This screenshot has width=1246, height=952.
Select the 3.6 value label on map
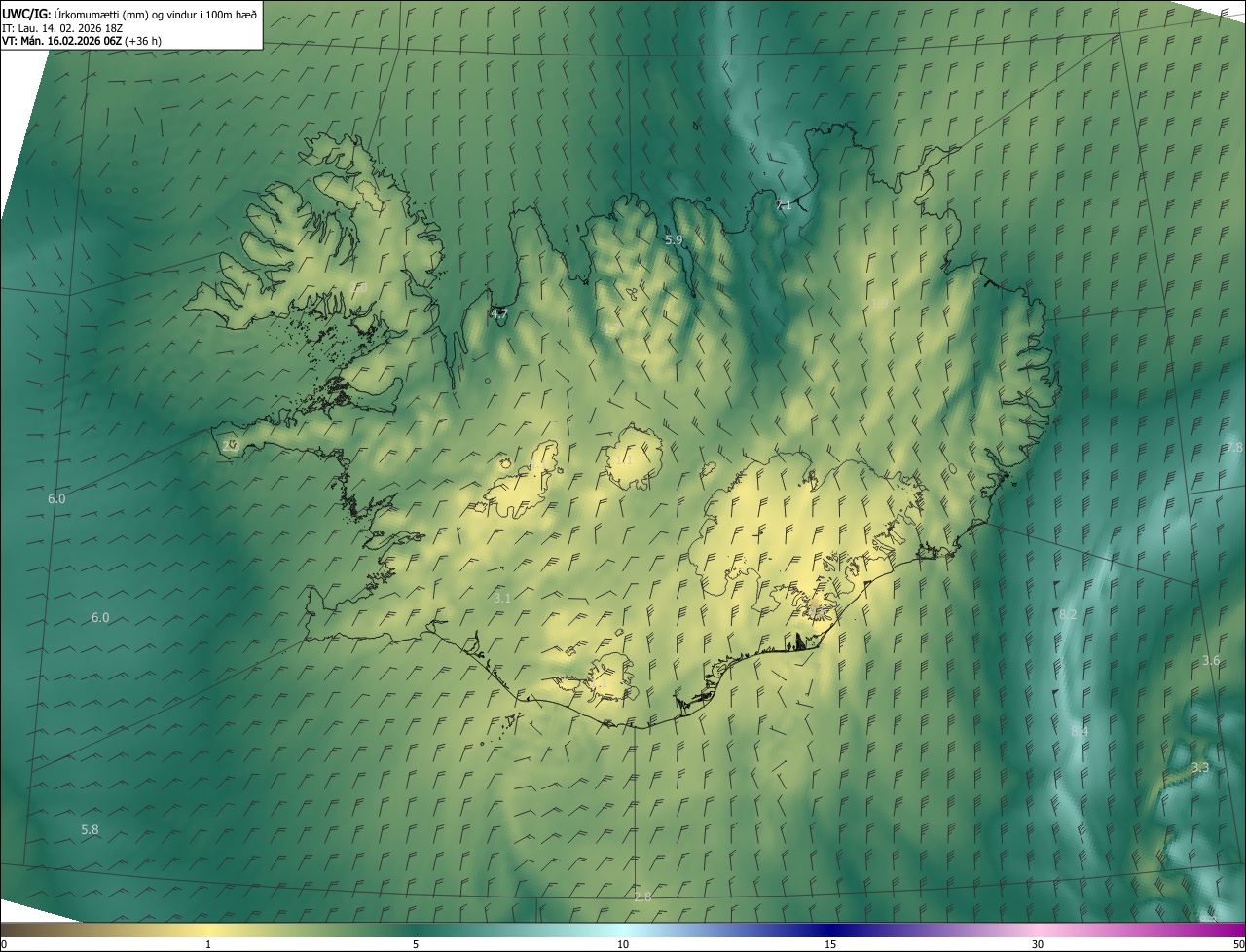[1211, 660]
